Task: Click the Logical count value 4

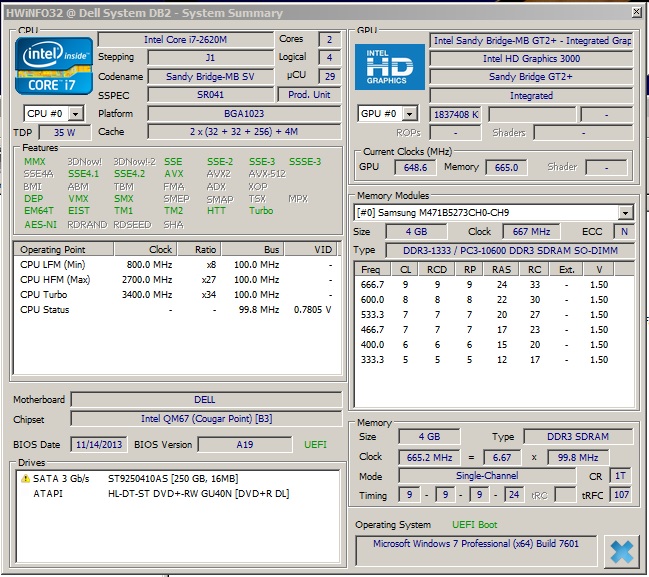Action: pos(329,58)
